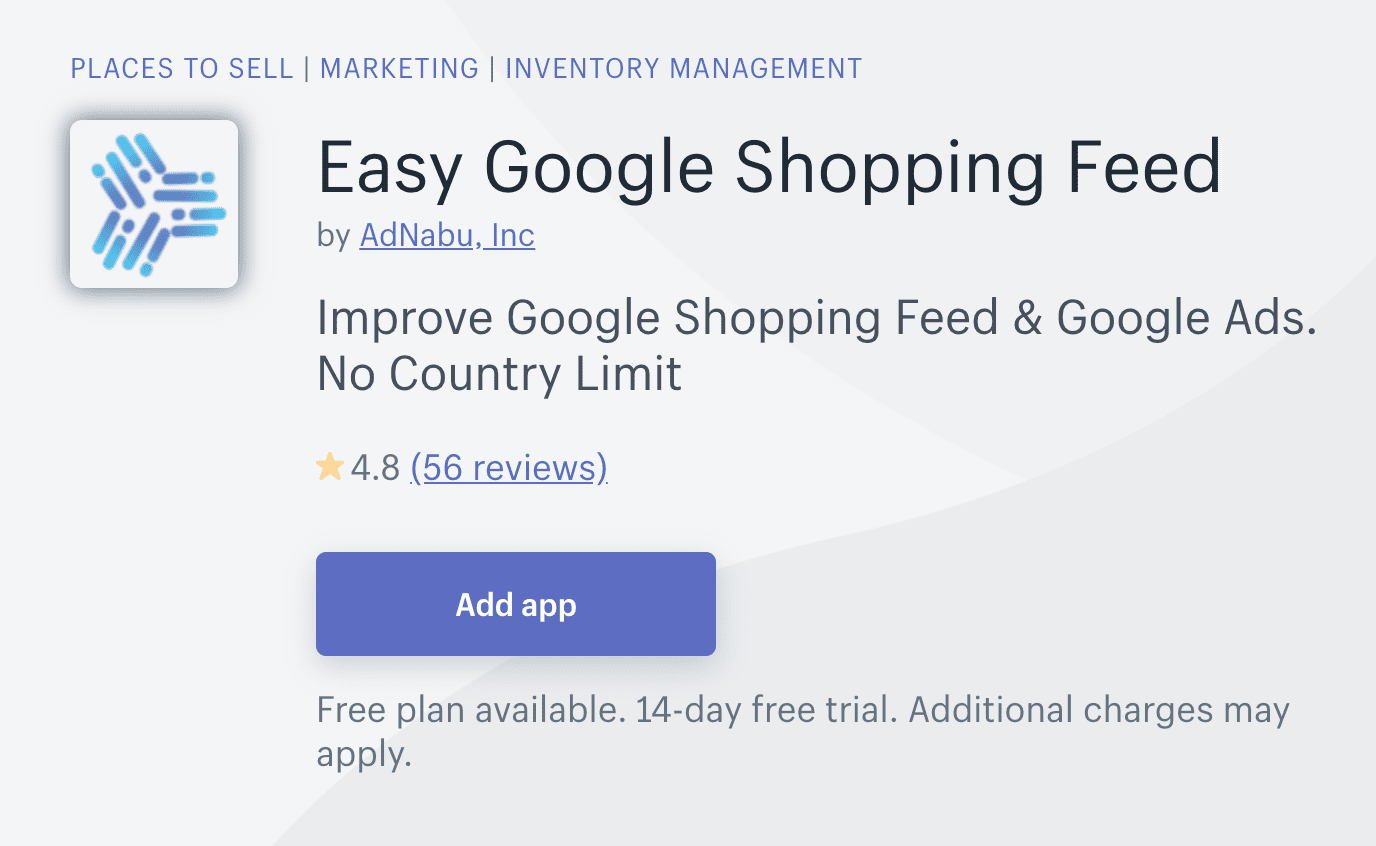View the 56 reviews link
Viewport: 1376px width, 846px height.
coord(508,467)
